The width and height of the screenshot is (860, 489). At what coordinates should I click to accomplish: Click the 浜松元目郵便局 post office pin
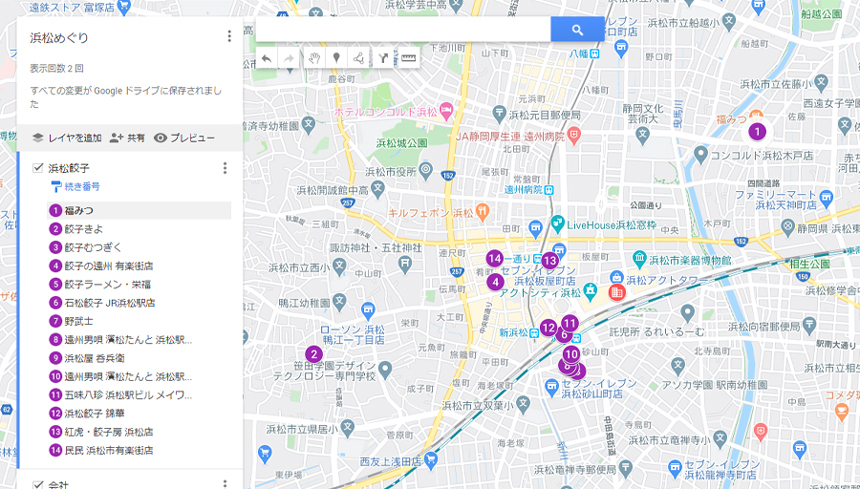499,115
